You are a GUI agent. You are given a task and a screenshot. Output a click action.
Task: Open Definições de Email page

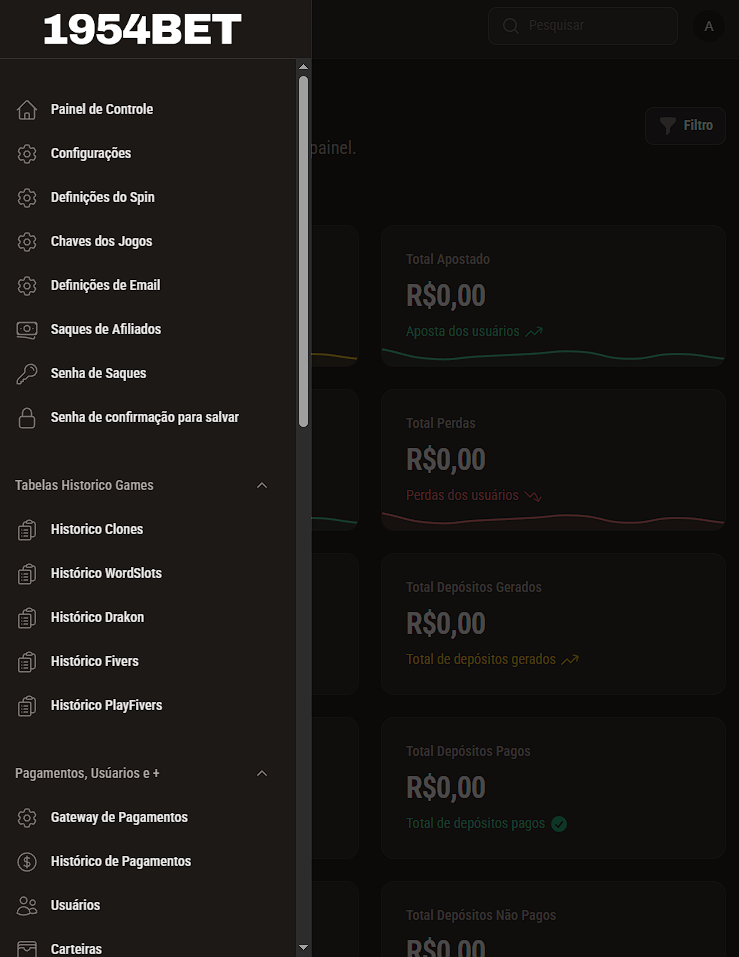(x=105, y=285)
